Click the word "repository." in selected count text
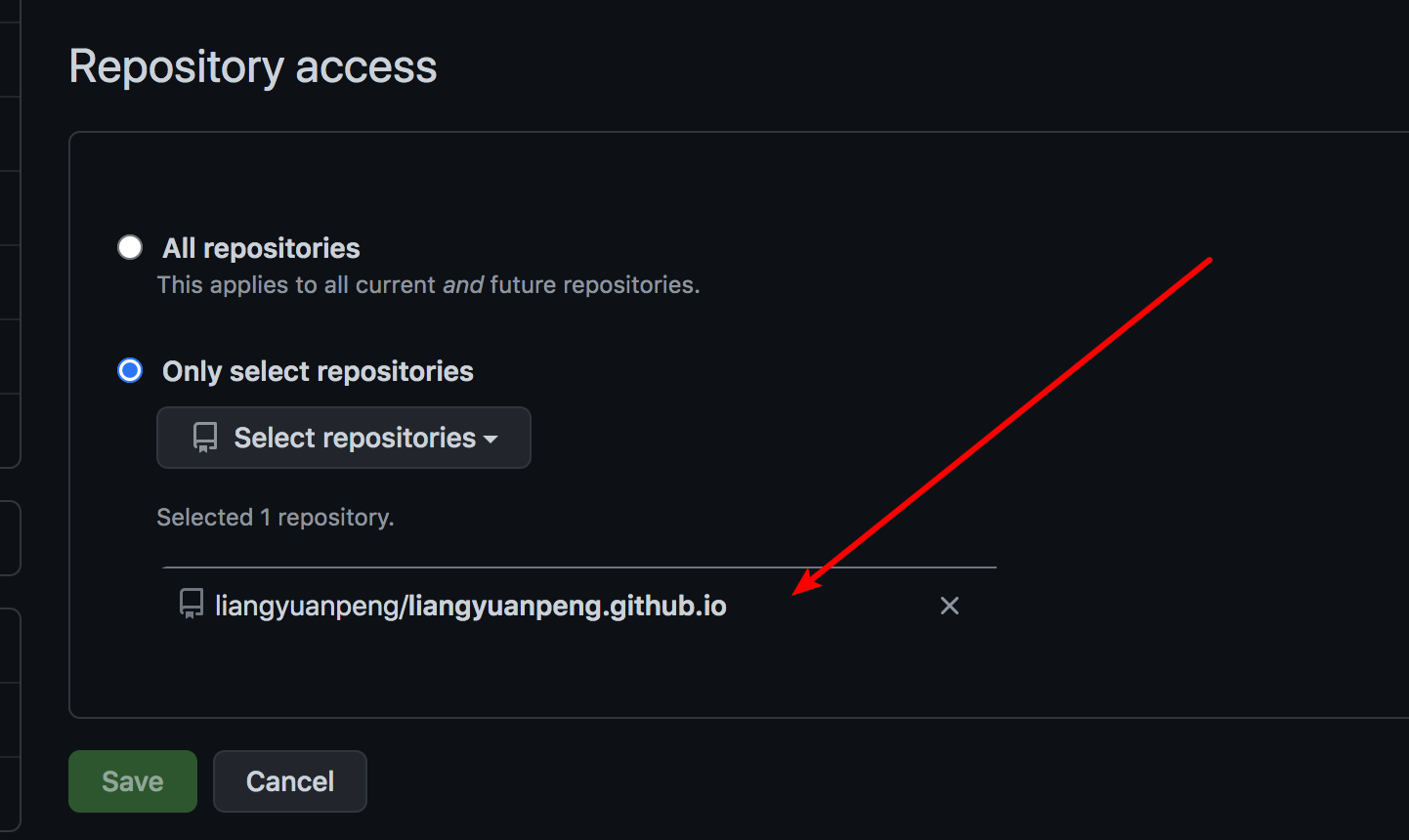 tap(336, 517)
